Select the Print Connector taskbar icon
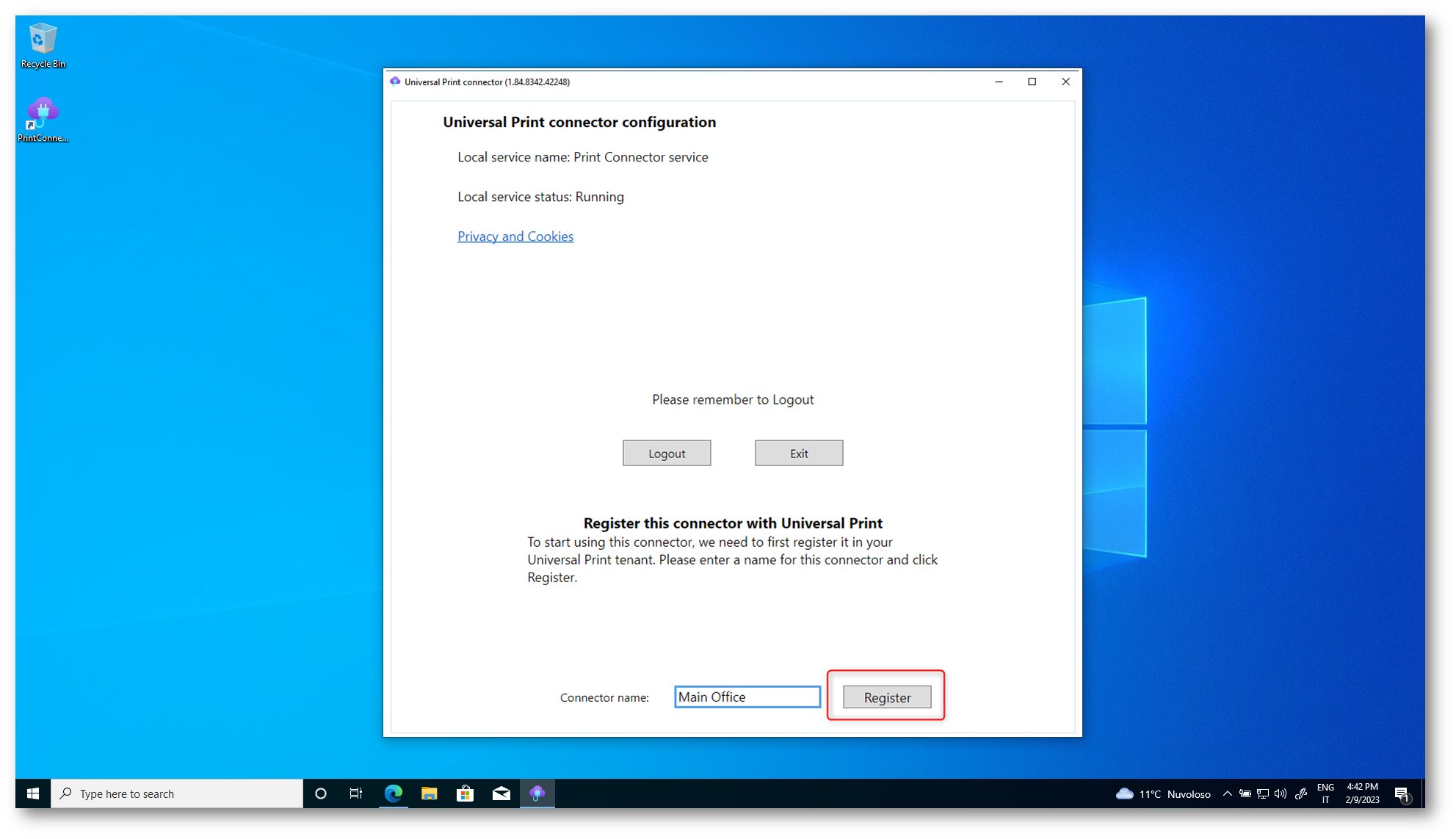Viewport: 1456px width, 839px height. pyautogui.click(x=537, y=793)
